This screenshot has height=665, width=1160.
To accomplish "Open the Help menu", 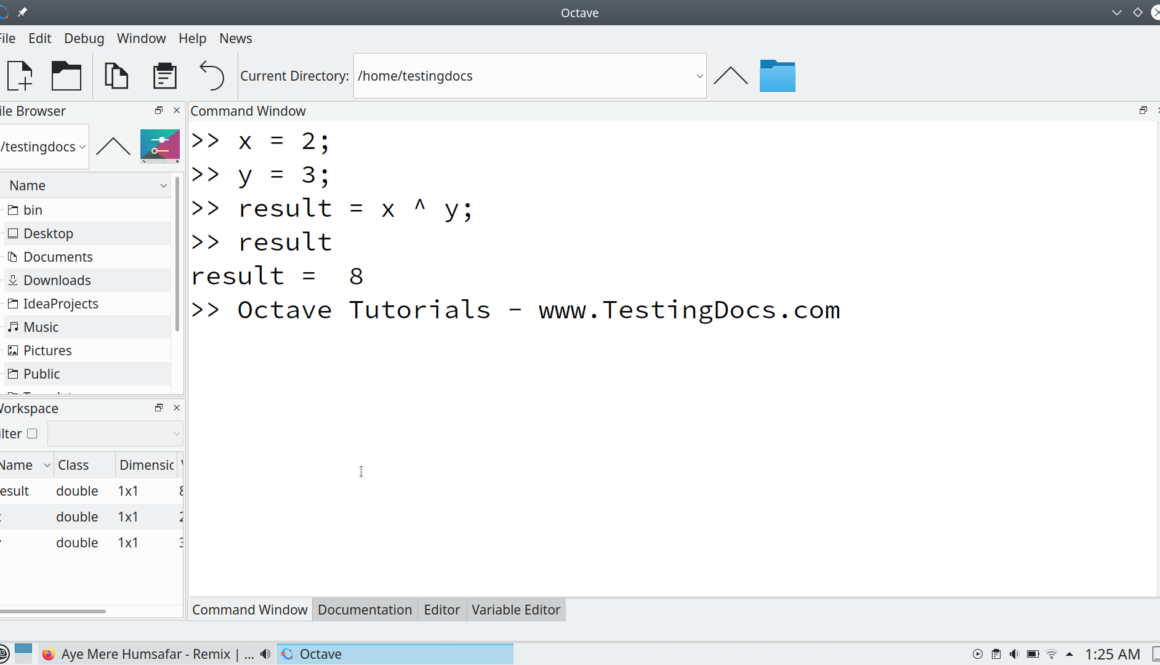I will point(192,38).
